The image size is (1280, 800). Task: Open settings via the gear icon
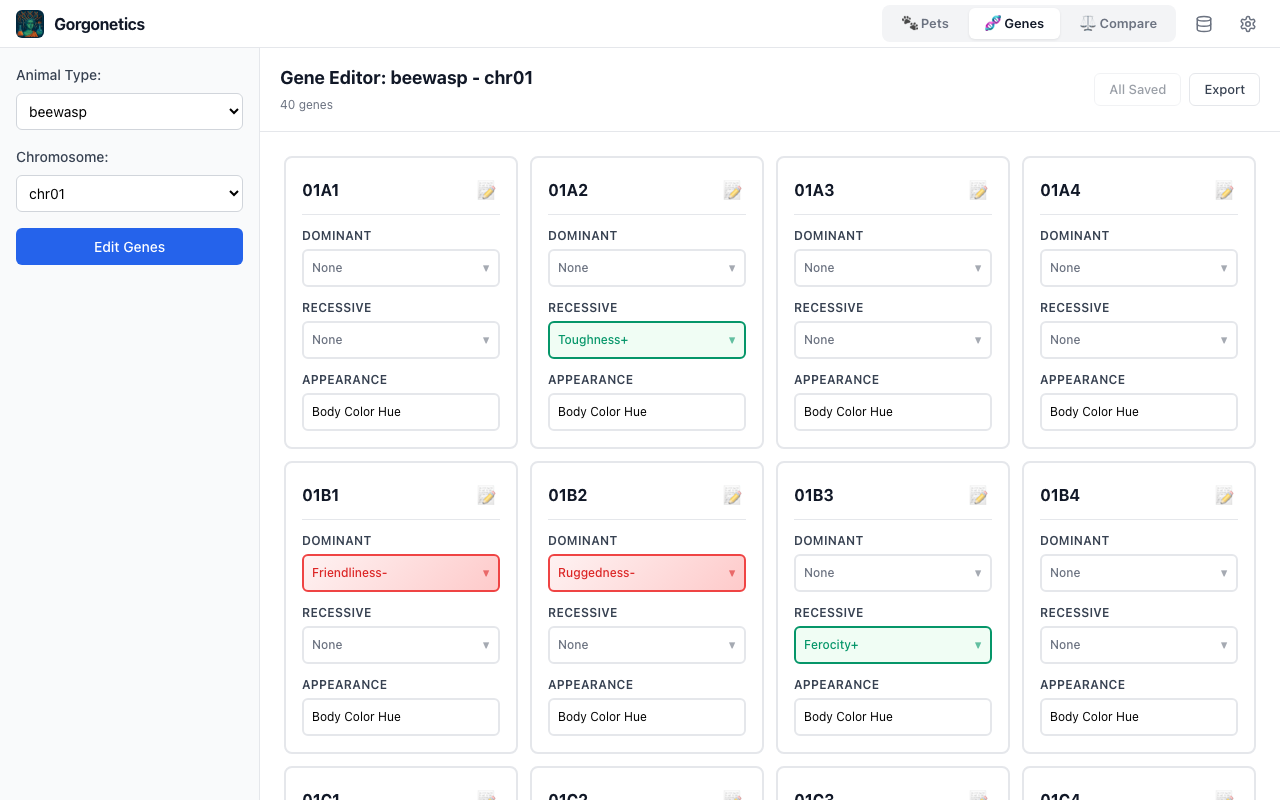click(1248, 24)
